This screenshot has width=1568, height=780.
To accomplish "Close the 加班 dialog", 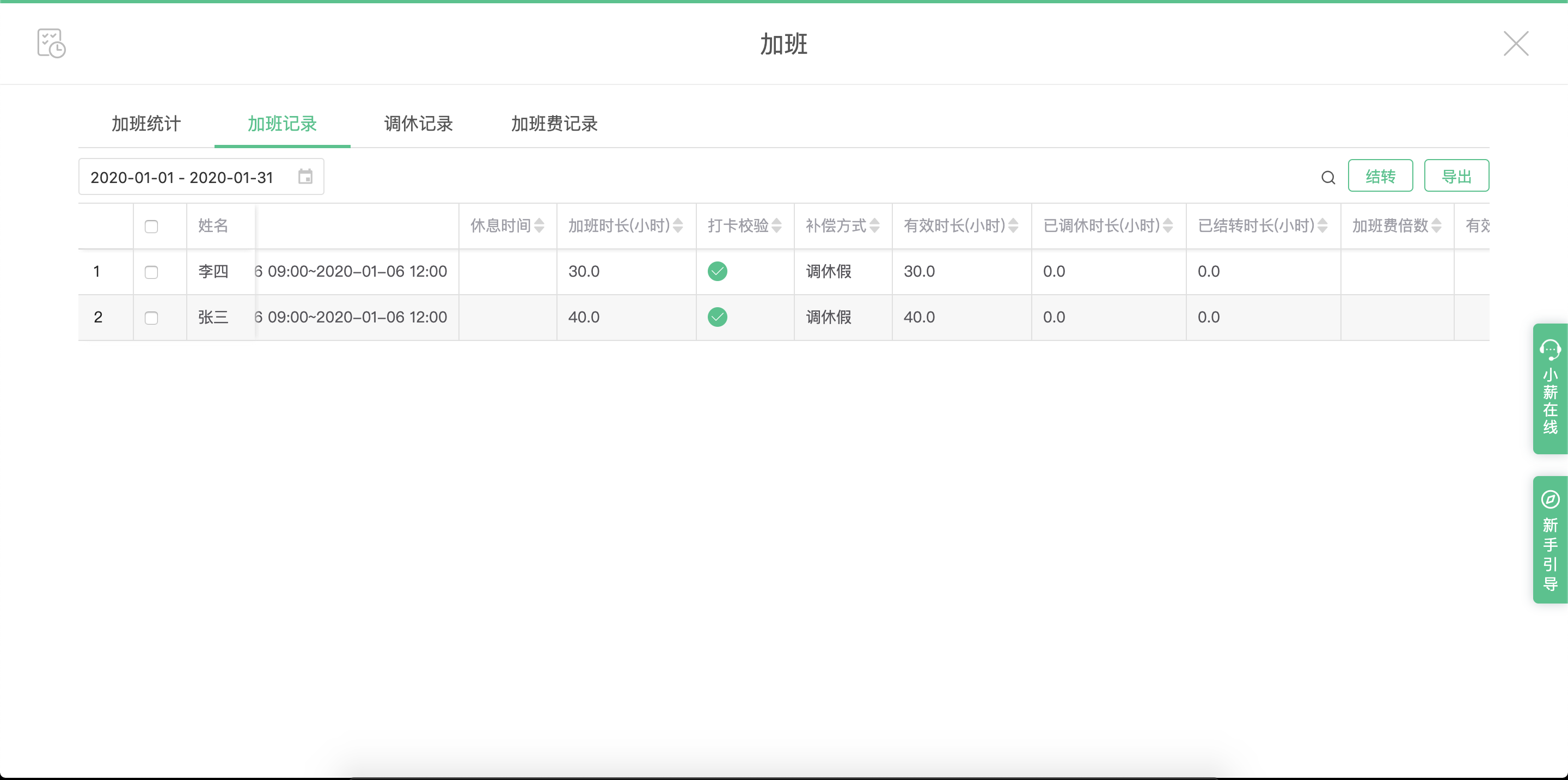I will click(x=1516, y=43).
